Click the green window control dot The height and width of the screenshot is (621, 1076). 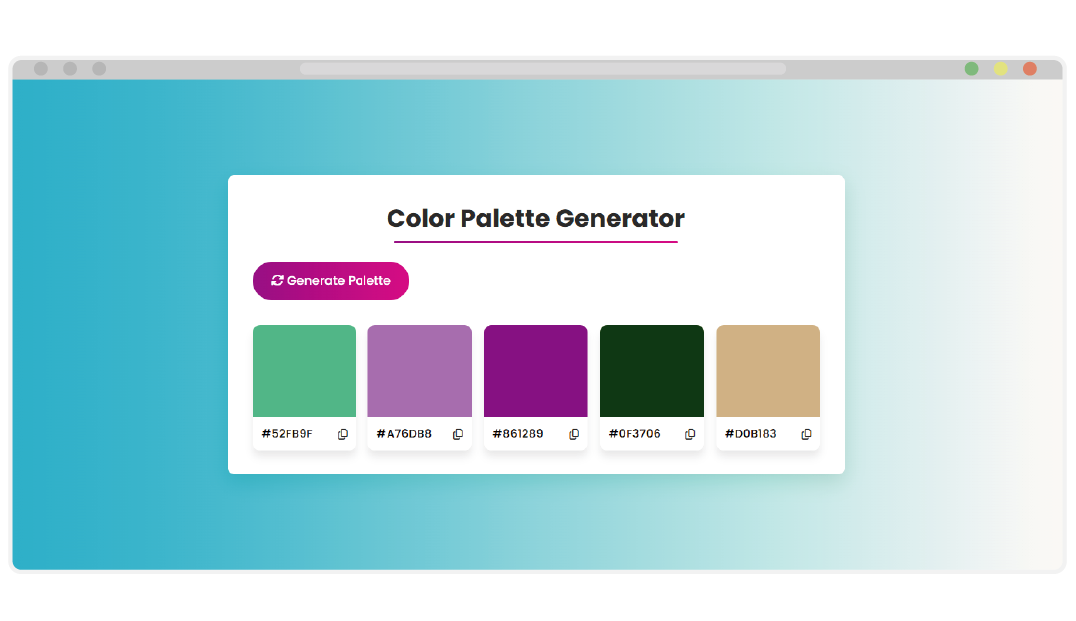971,69
